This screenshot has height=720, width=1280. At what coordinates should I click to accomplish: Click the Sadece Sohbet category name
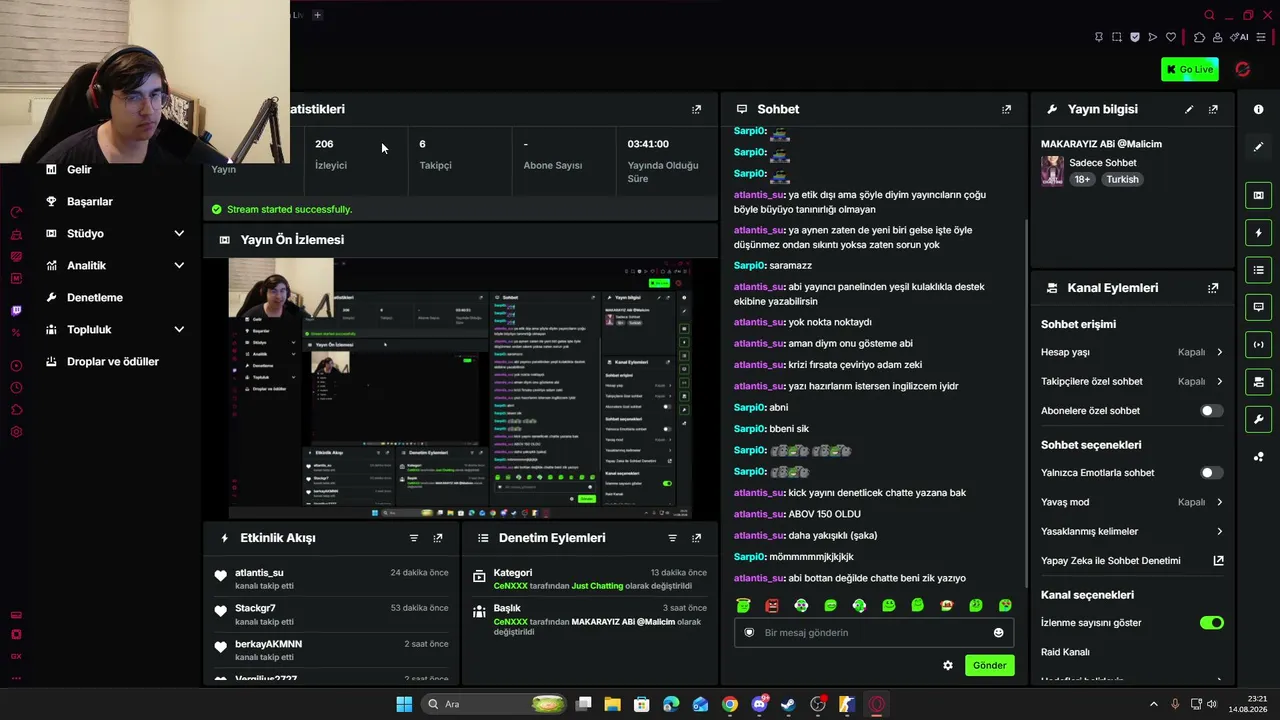tap(1103, 163)
